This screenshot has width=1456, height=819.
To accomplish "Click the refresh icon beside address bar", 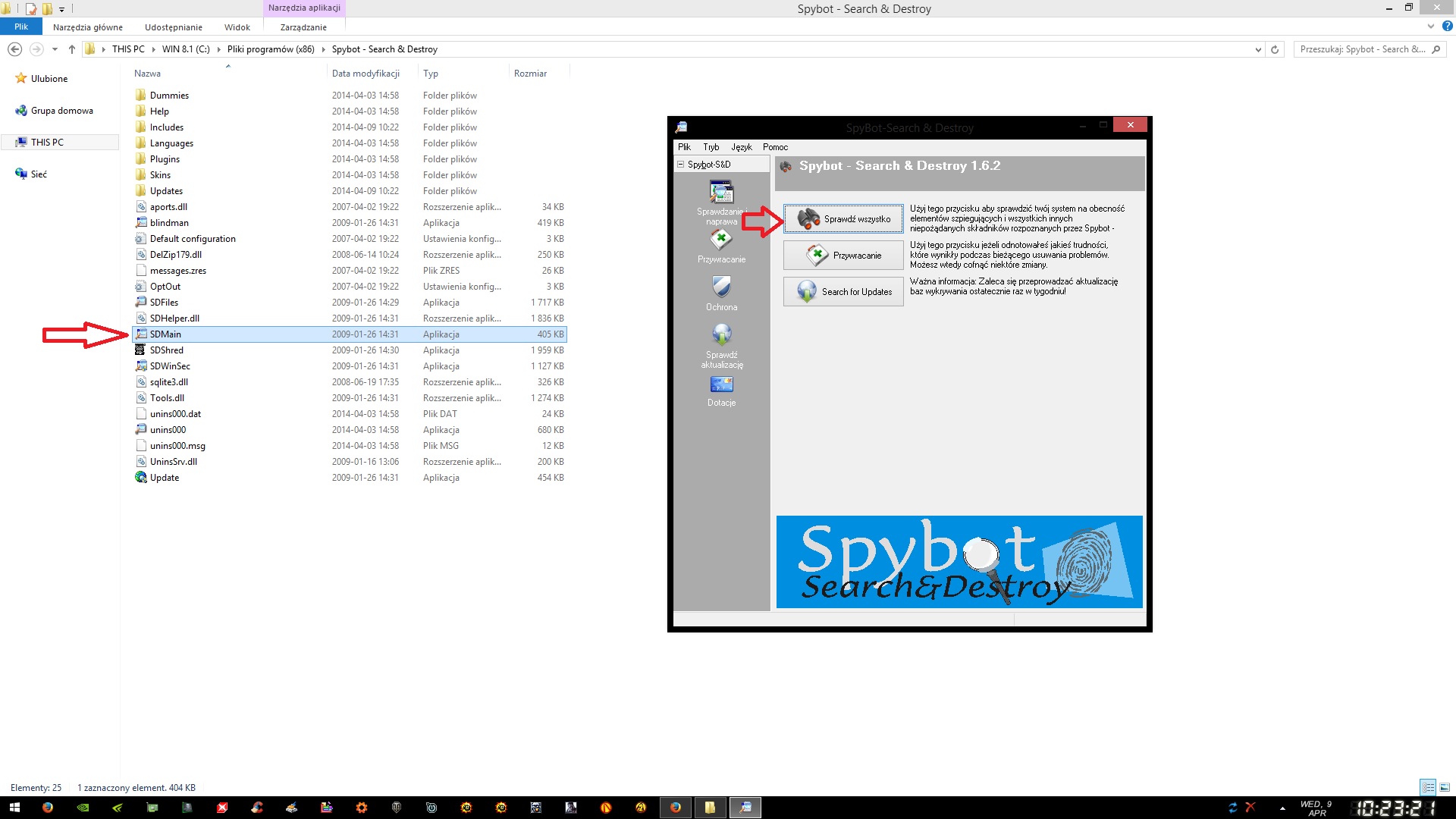I will (x=1275, y=49).
